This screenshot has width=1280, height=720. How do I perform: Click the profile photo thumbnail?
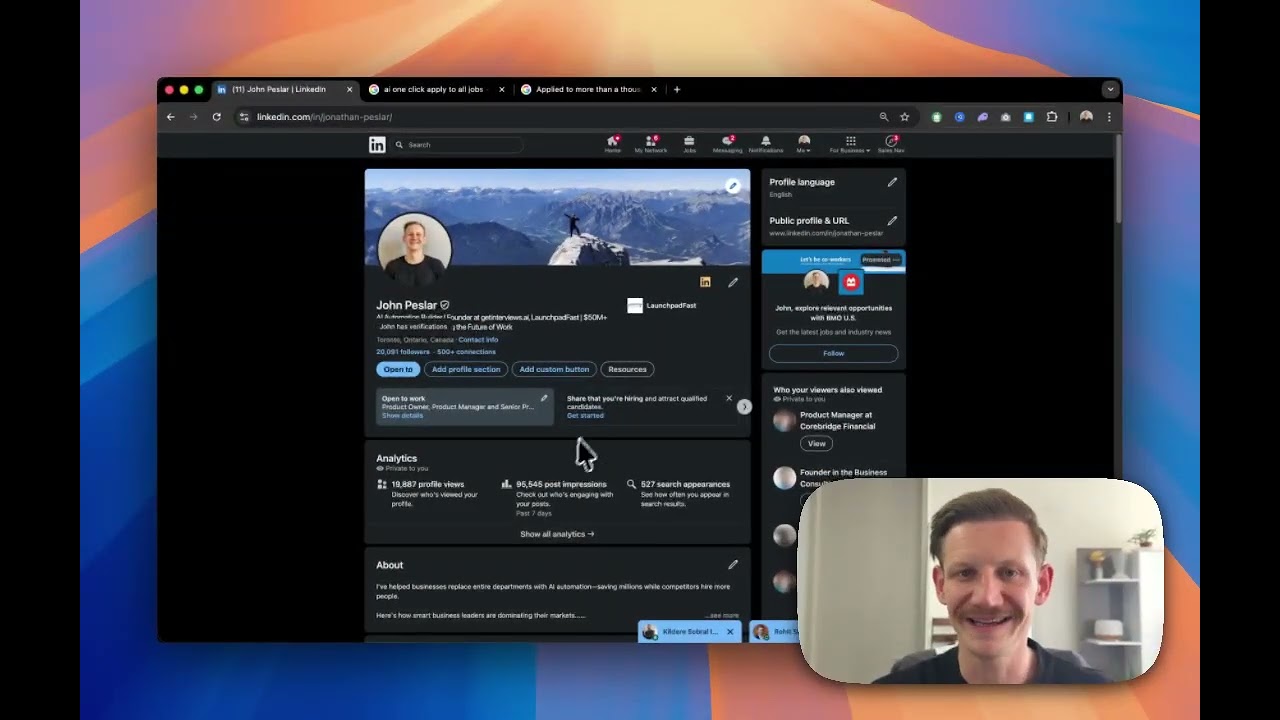click(414, 249)
